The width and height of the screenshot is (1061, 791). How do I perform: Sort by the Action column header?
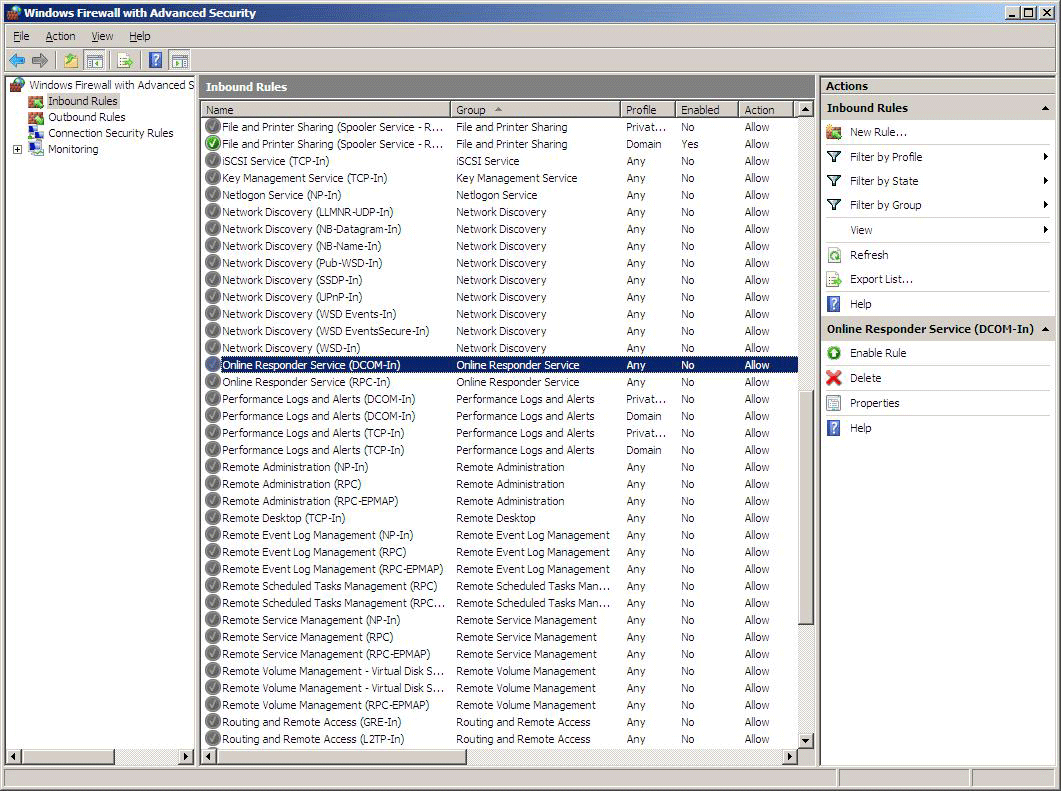tap(766, 110)
